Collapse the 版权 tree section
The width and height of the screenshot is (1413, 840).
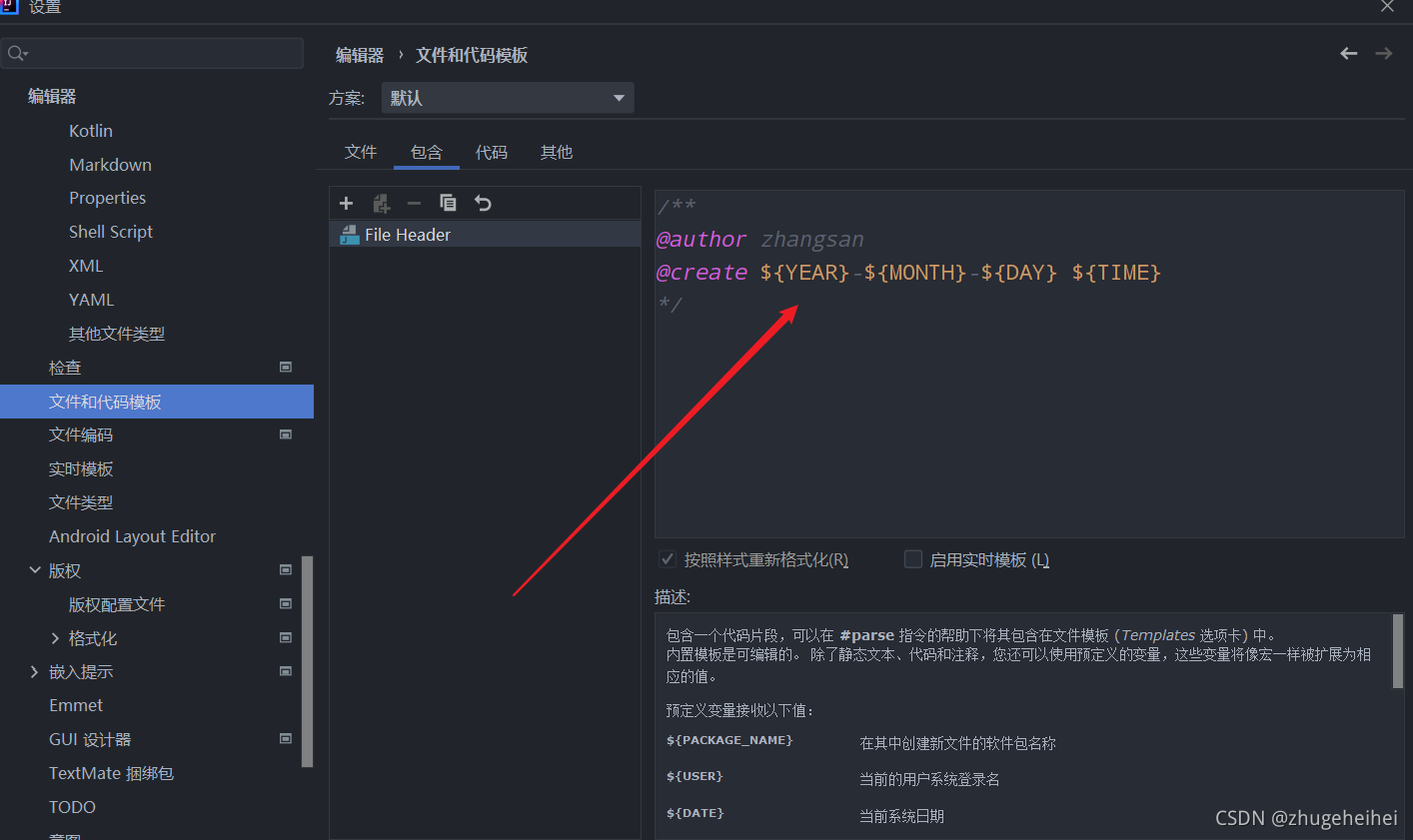(35, 570)
